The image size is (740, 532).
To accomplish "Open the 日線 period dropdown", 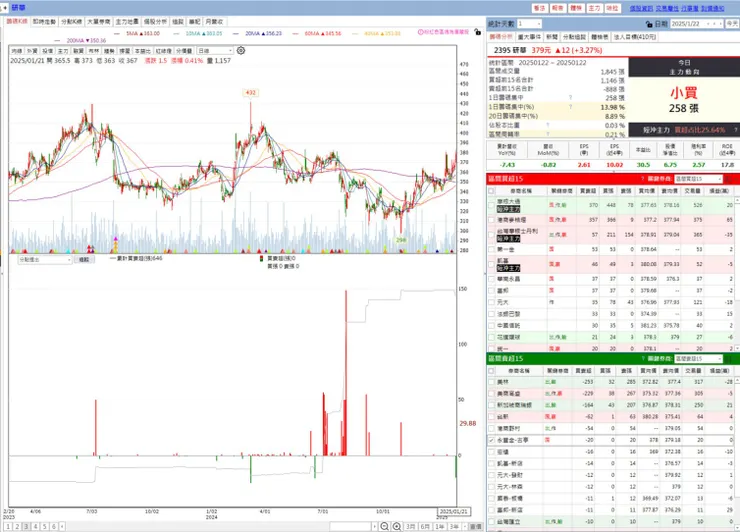I will coord(215,51).
